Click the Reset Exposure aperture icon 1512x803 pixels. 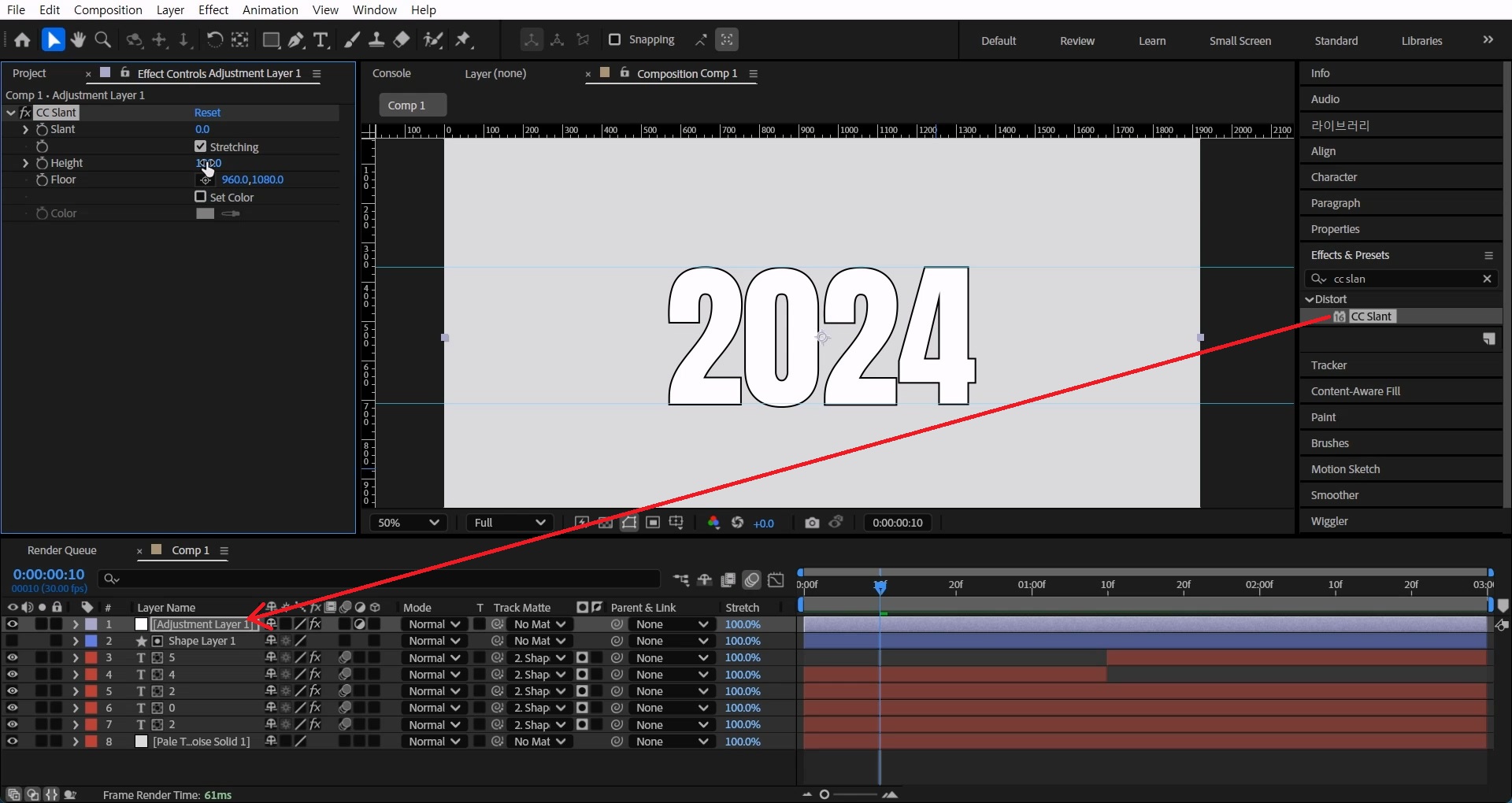[x=738, y=523]
